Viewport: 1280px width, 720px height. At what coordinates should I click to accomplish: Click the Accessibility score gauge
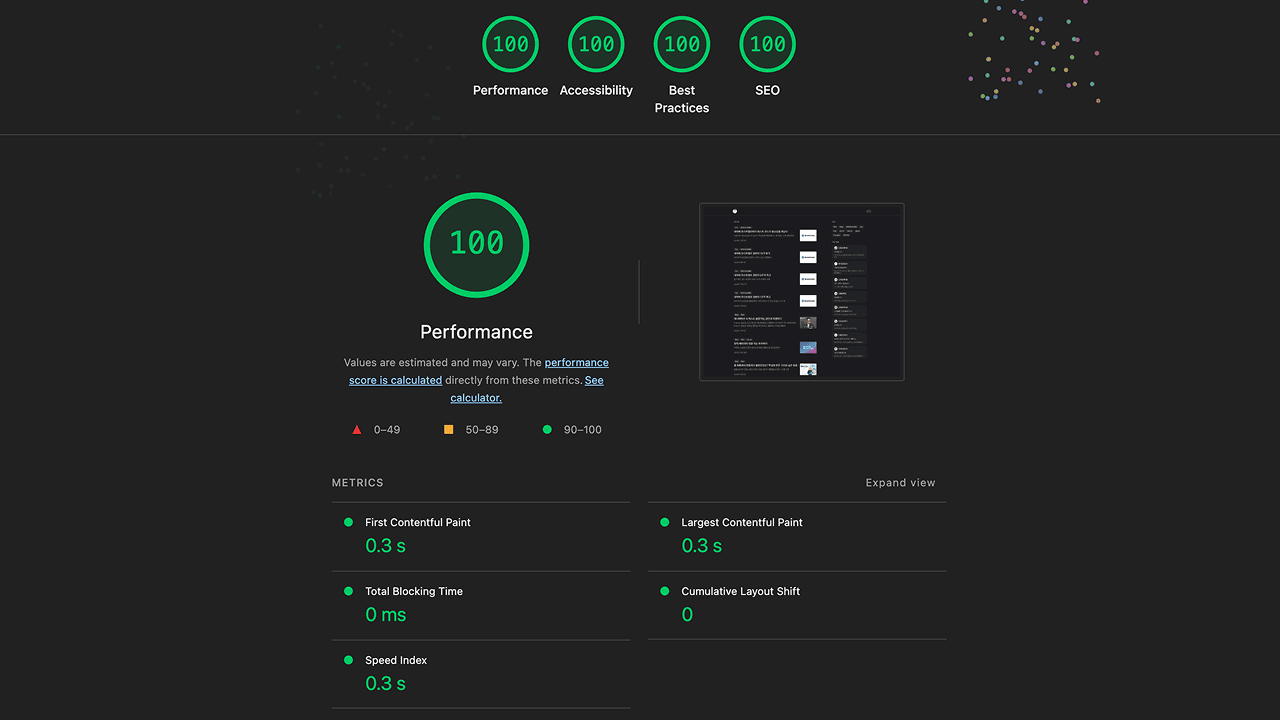click(x=596, y=44)
